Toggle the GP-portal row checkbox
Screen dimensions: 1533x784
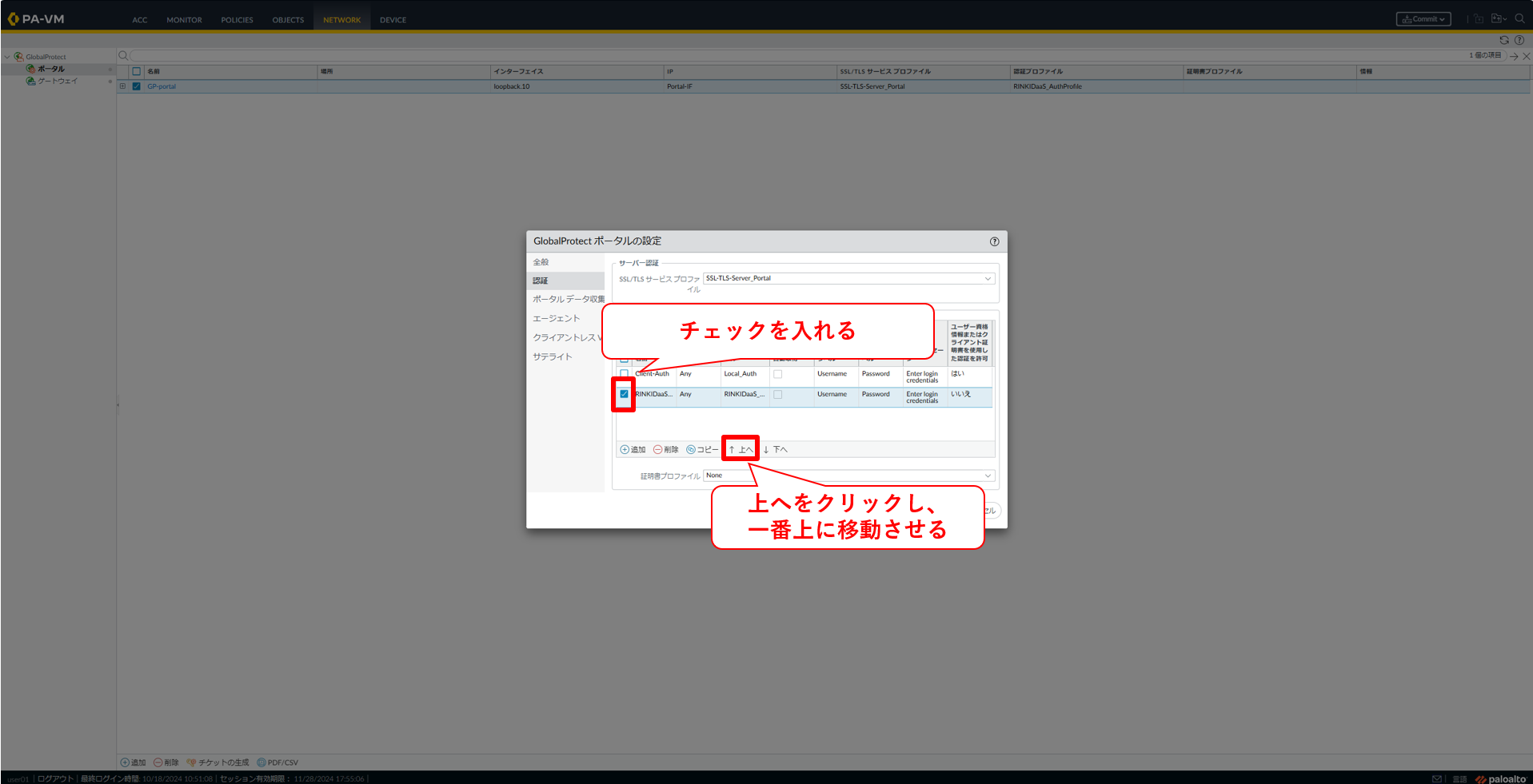pyautogui.click(x=136, y=86)
